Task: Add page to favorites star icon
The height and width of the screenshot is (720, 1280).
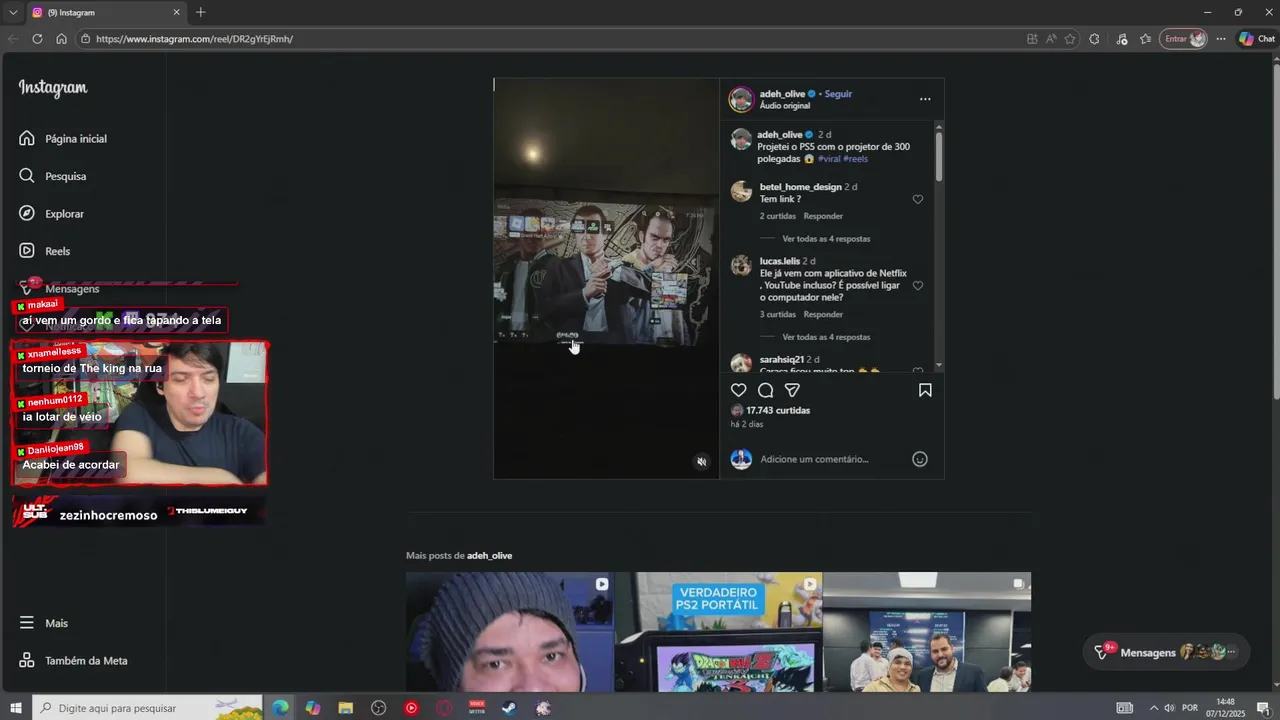Action: pos(1070,39)
